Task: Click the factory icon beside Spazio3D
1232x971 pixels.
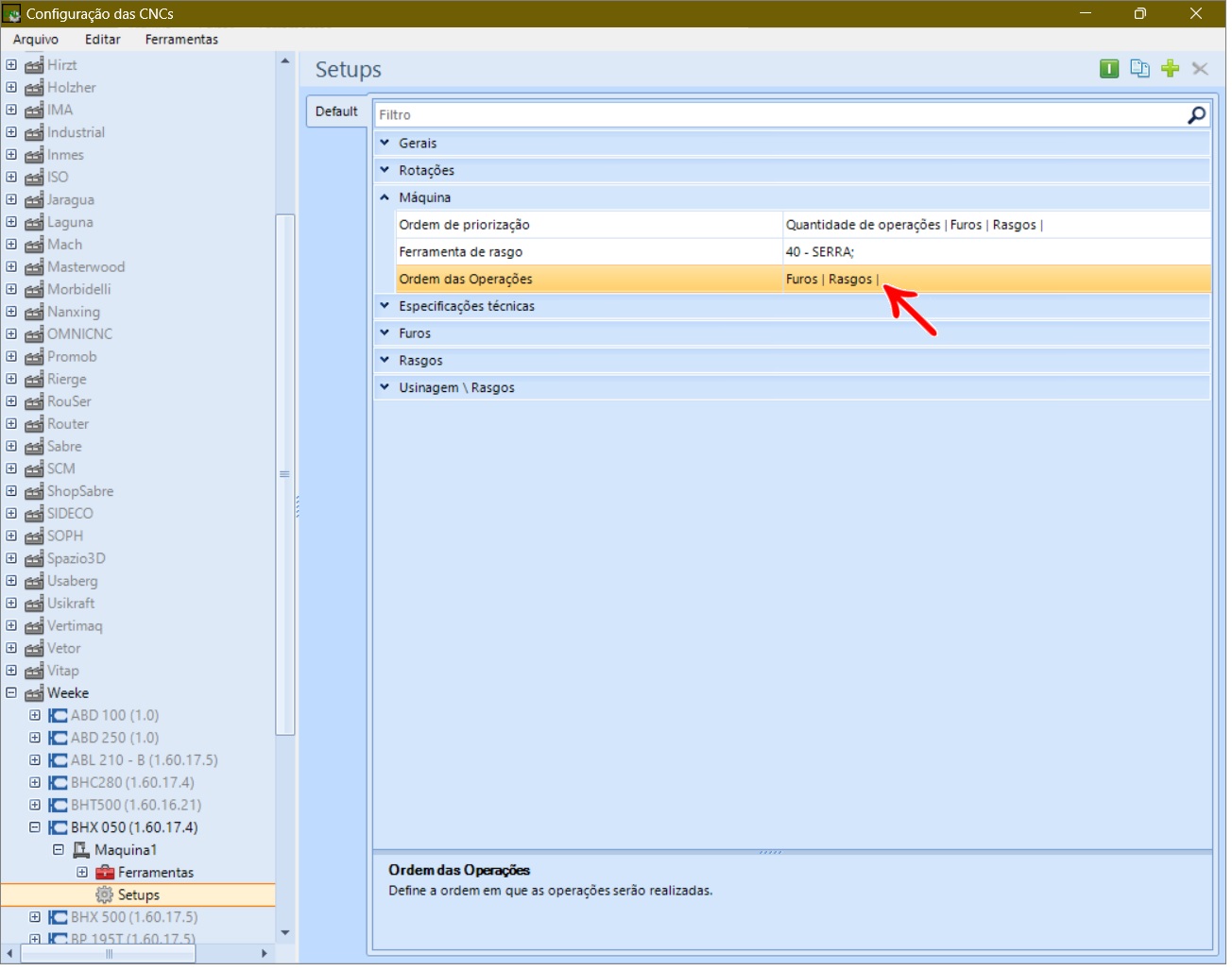Action: coord(34,559)
